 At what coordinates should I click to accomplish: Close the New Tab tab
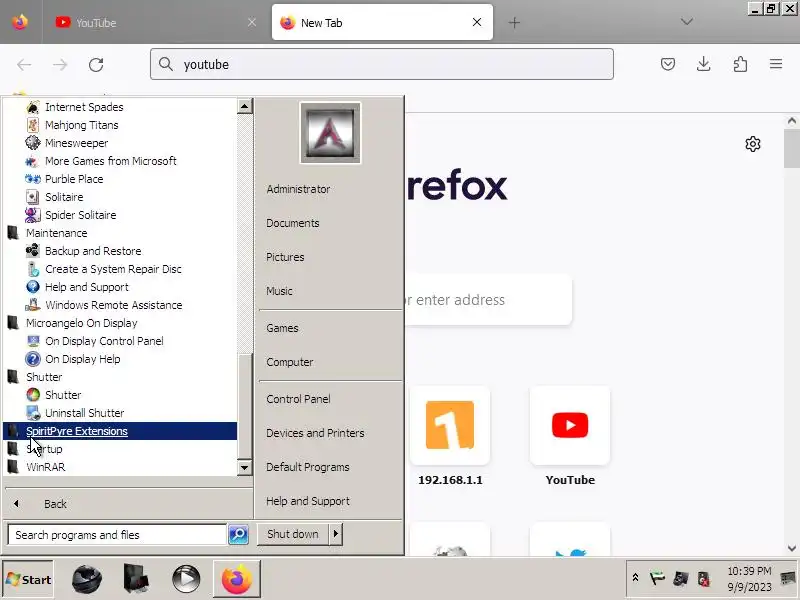(477, 22)
